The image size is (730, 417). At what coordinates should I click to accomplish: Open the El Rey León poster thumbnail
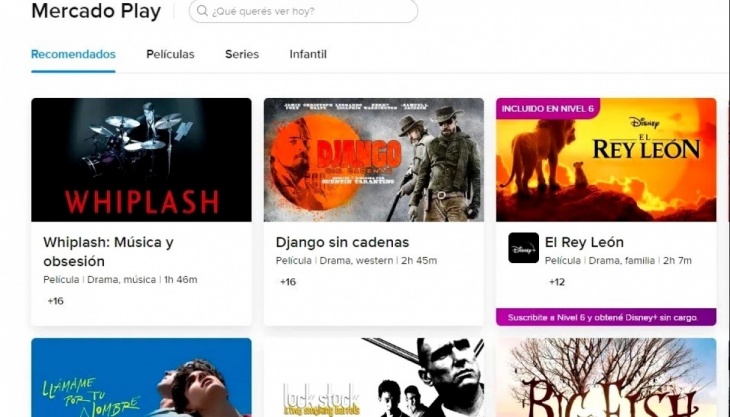(606, 160)
